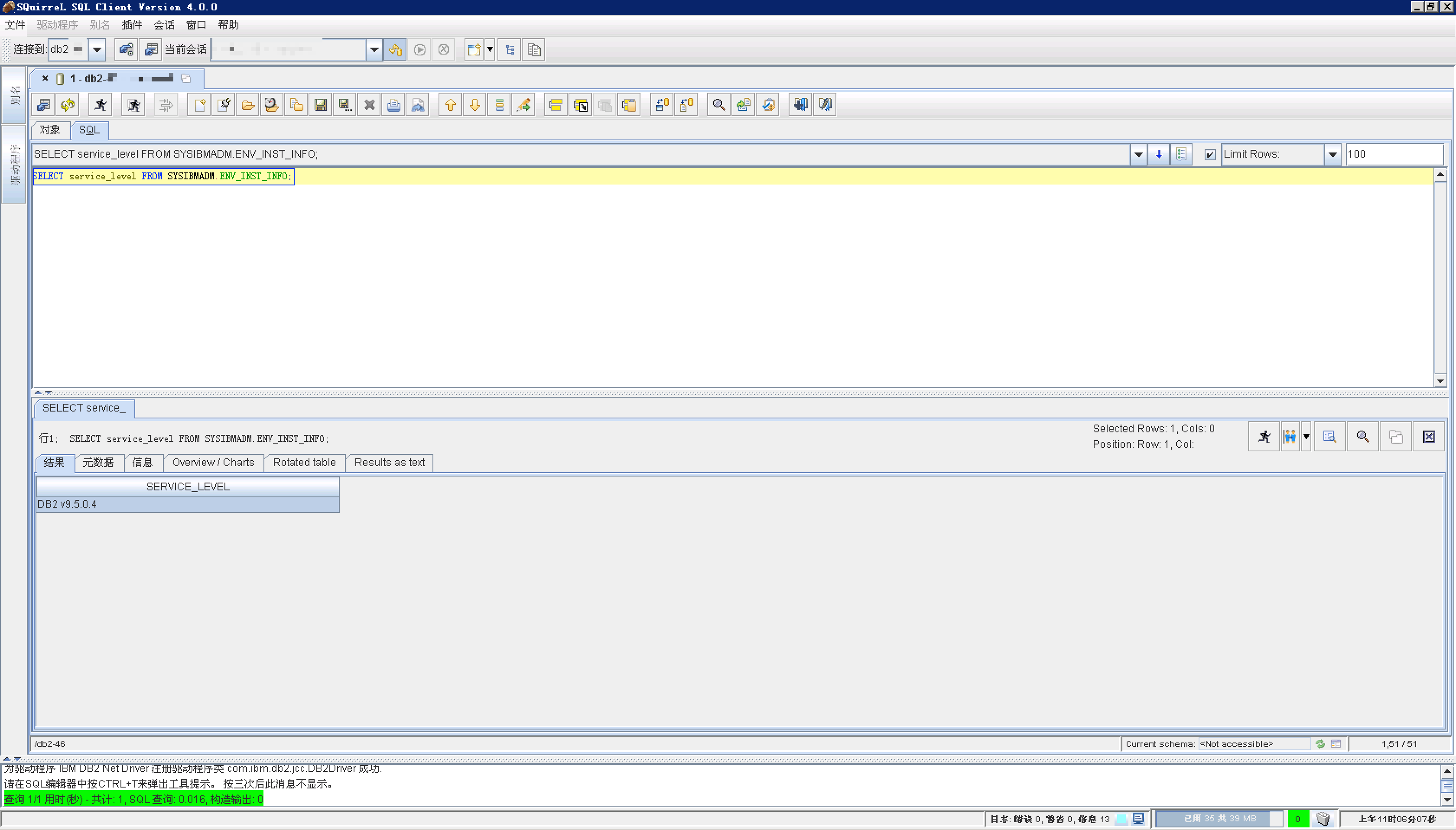This screenshot has height=830, width=1456.
Task: Print the SQL query using the printer icon
Action: coord(393,104)
